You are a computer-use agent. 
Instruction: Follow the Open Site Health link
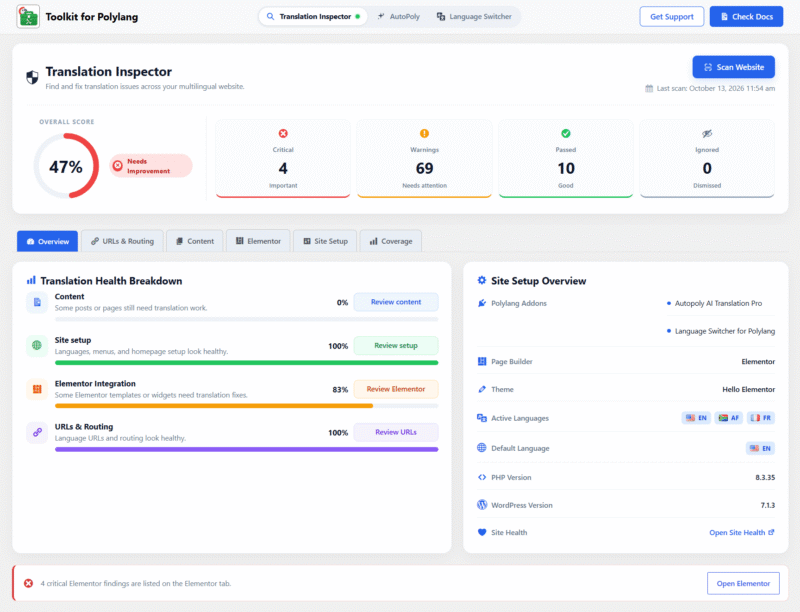[742, 532]
